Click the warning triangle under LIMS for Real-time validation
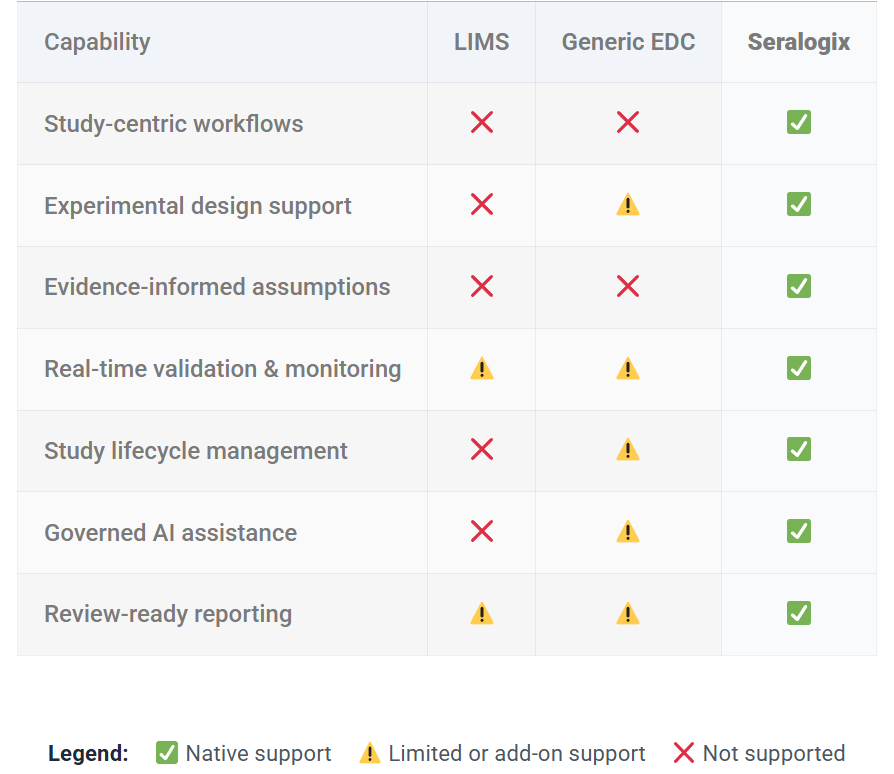The width and height of the screenshot is (894, 774). pyautogui.click(x=481, y=368)
